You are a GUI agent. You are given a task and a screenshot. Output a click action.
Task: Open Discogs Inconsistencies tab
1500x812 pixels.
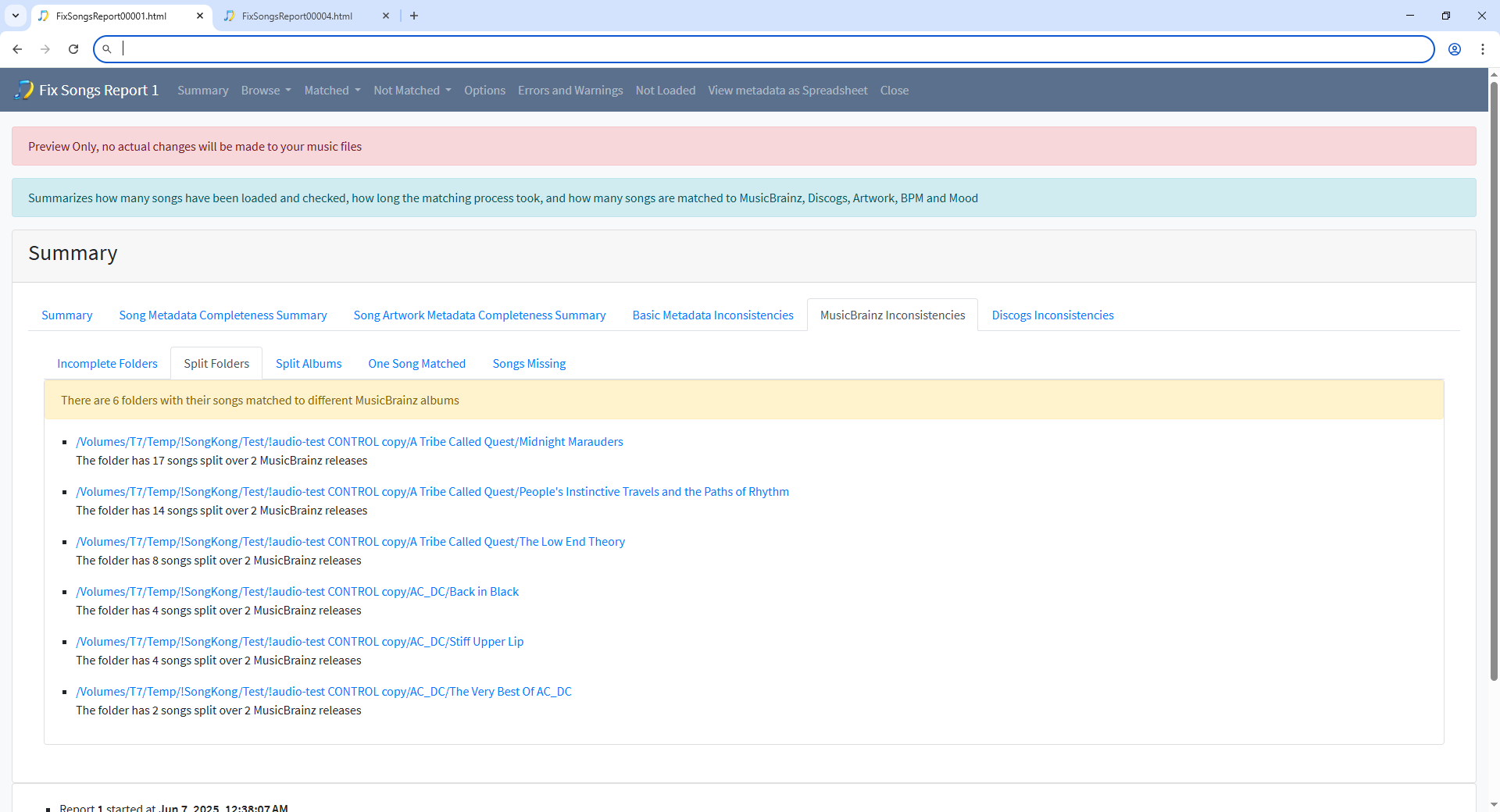pos(1052,315)
